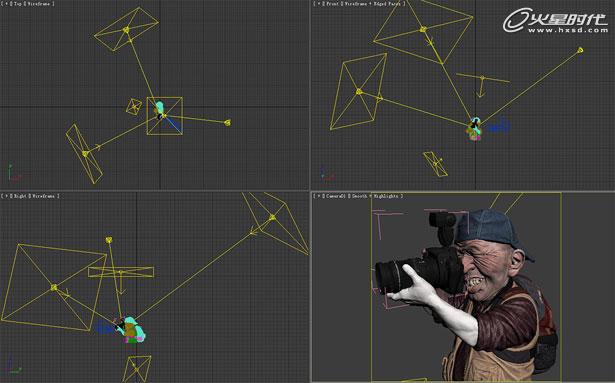Select small bottom area light in Right viewport
Viewport: 615px width, 383px height.
point(136,368)
